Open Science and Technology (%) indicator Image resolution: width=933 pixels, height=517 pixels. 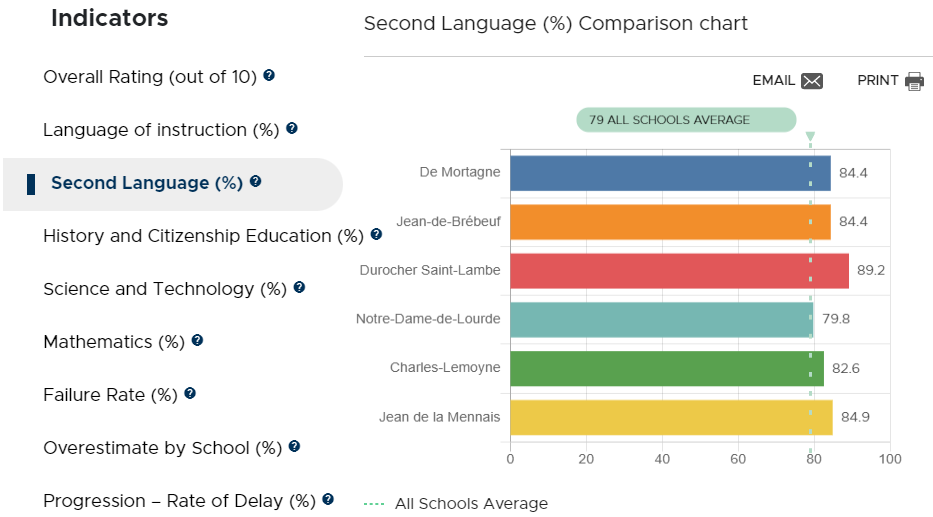coord(165,289)
